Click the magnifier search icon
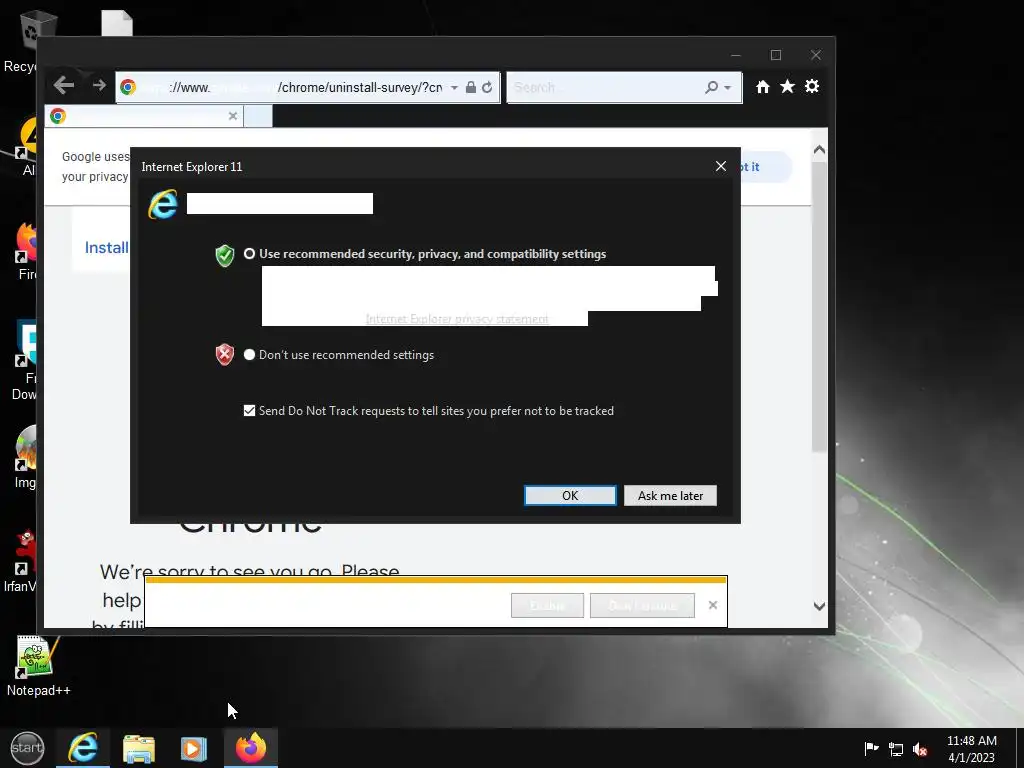 pyautogui.click(x=711, y=88)
